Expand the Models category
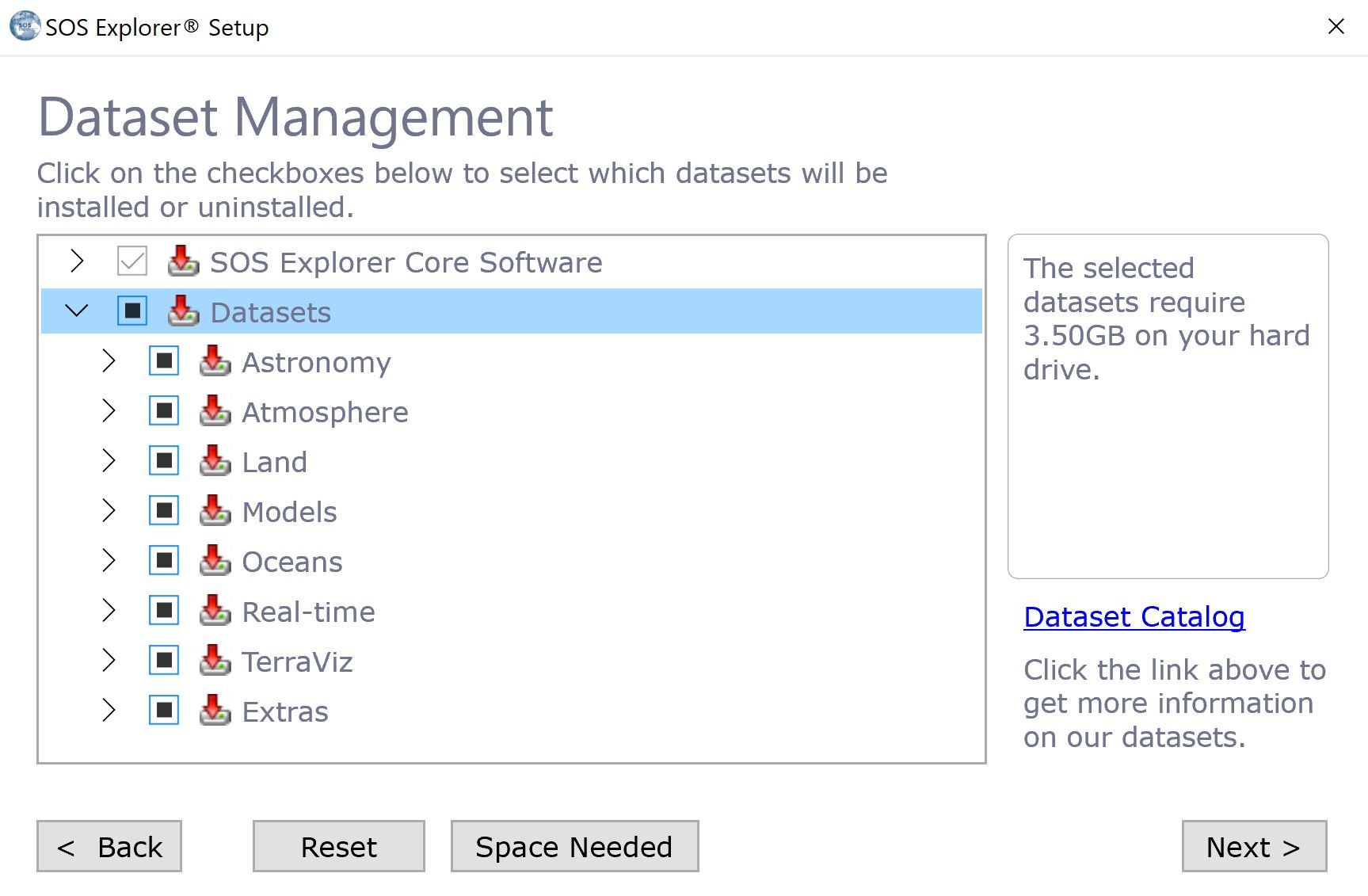This screenshot has width=1368, height=896. [x=109, y=510]
